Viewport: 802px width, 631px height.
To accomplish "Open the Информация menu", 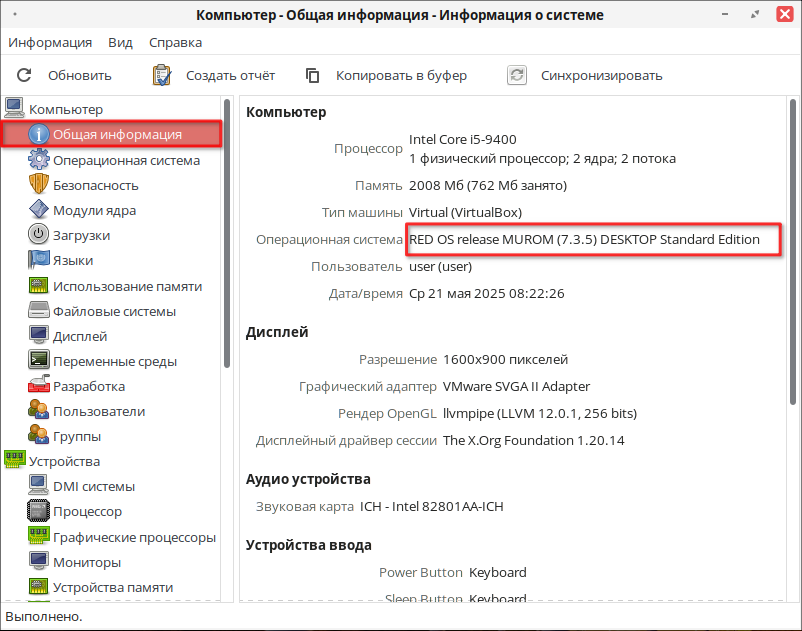I will 50,42.
